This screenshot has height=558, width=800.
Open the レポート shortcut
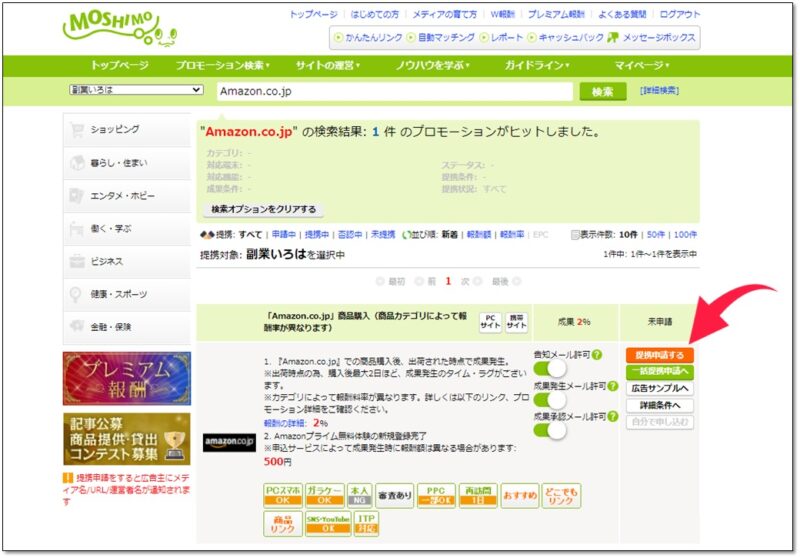tap(502, 38)
